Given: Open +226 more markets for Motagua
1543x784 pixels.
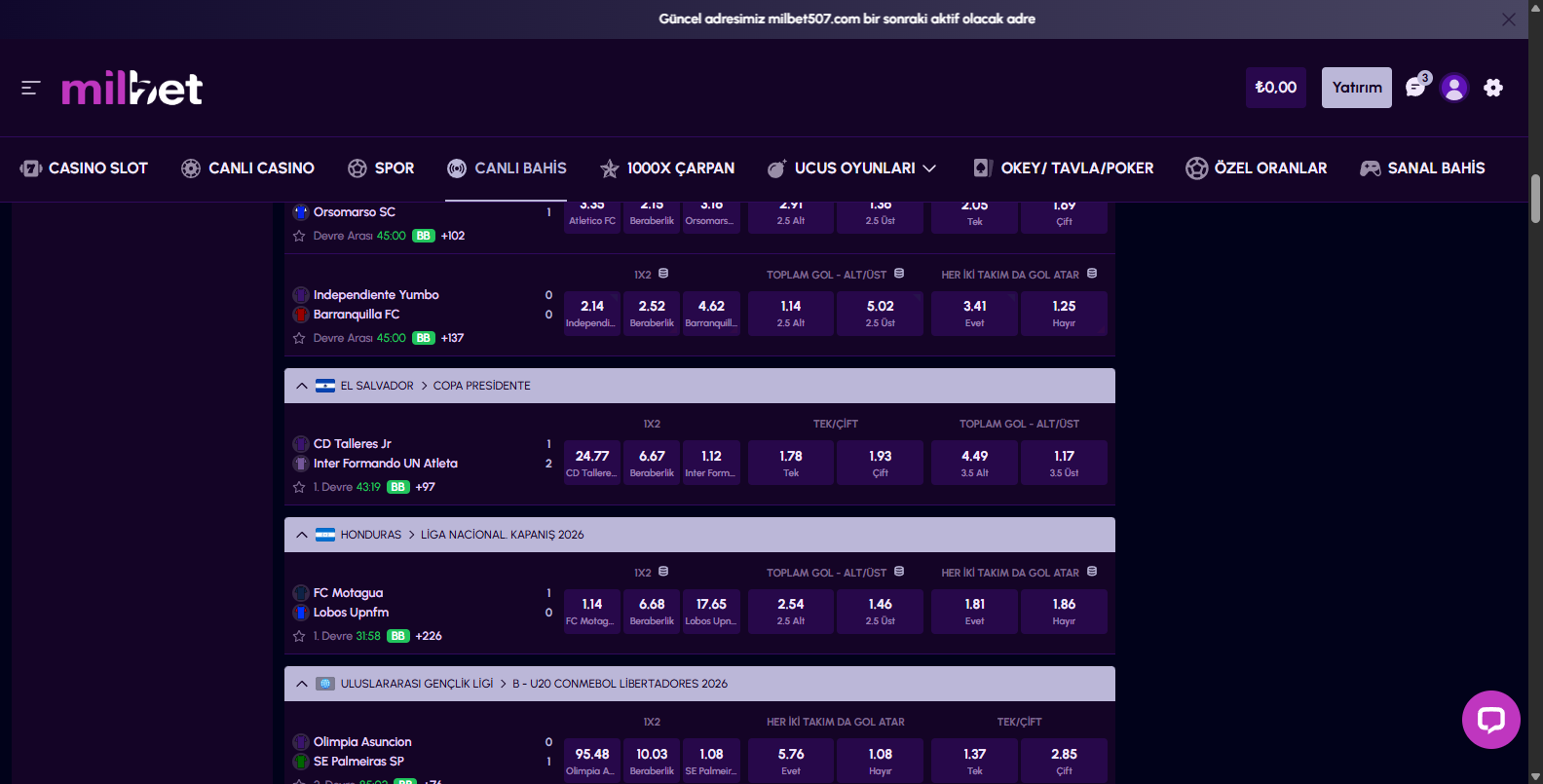Looking at the screenshot, I should 429,636.
